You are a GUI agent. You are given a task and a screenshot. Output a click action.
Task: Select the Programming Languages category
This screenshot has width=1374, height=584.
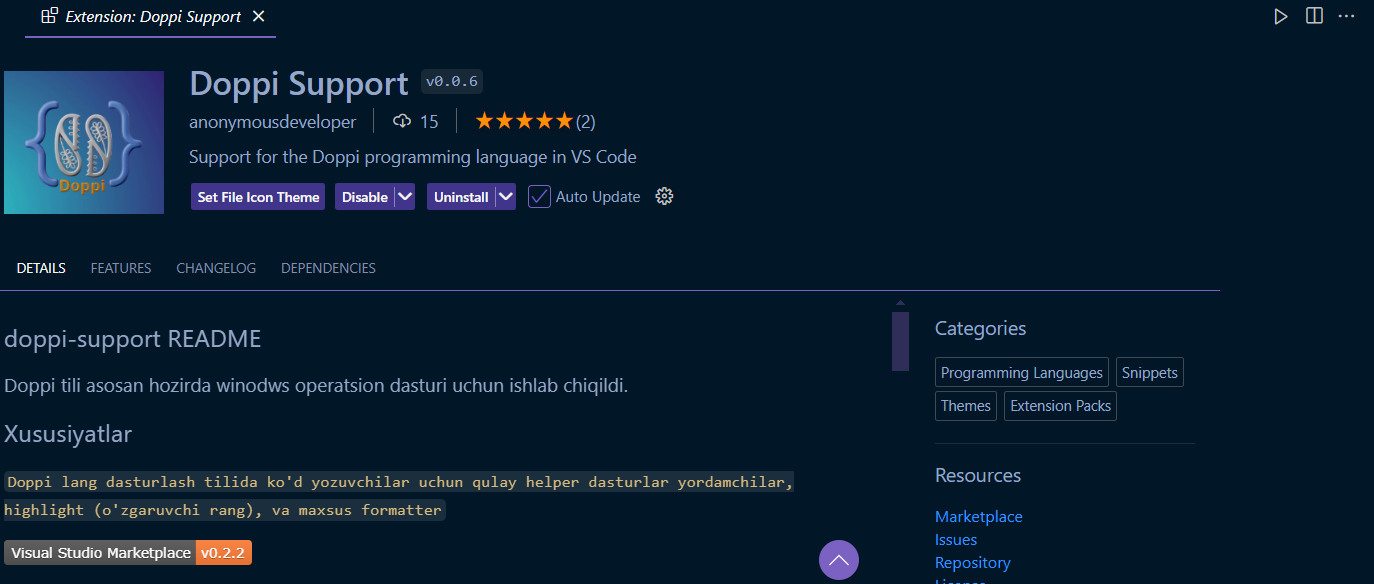coord(1022,372)
